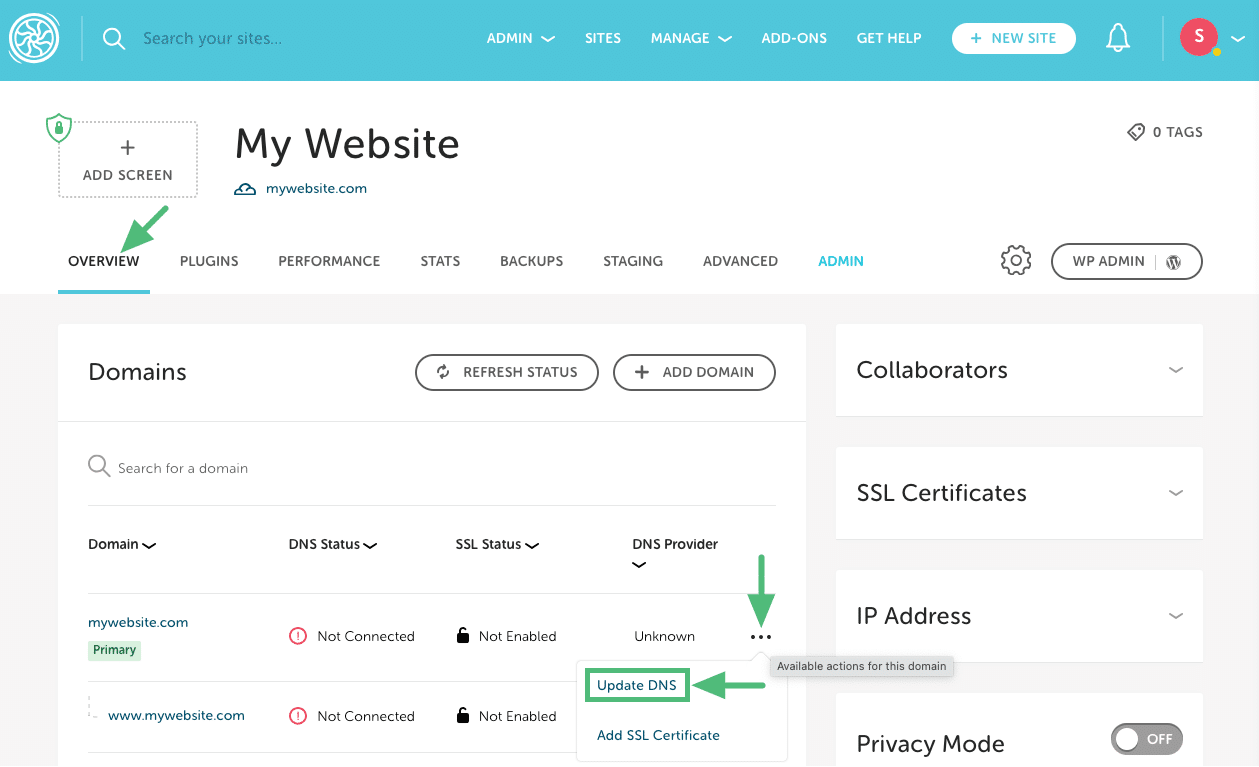The width and height of the screenshot is (1259, 767).
Task: Click the ADD DOMAIN button
Action: [x=694, y=372]
